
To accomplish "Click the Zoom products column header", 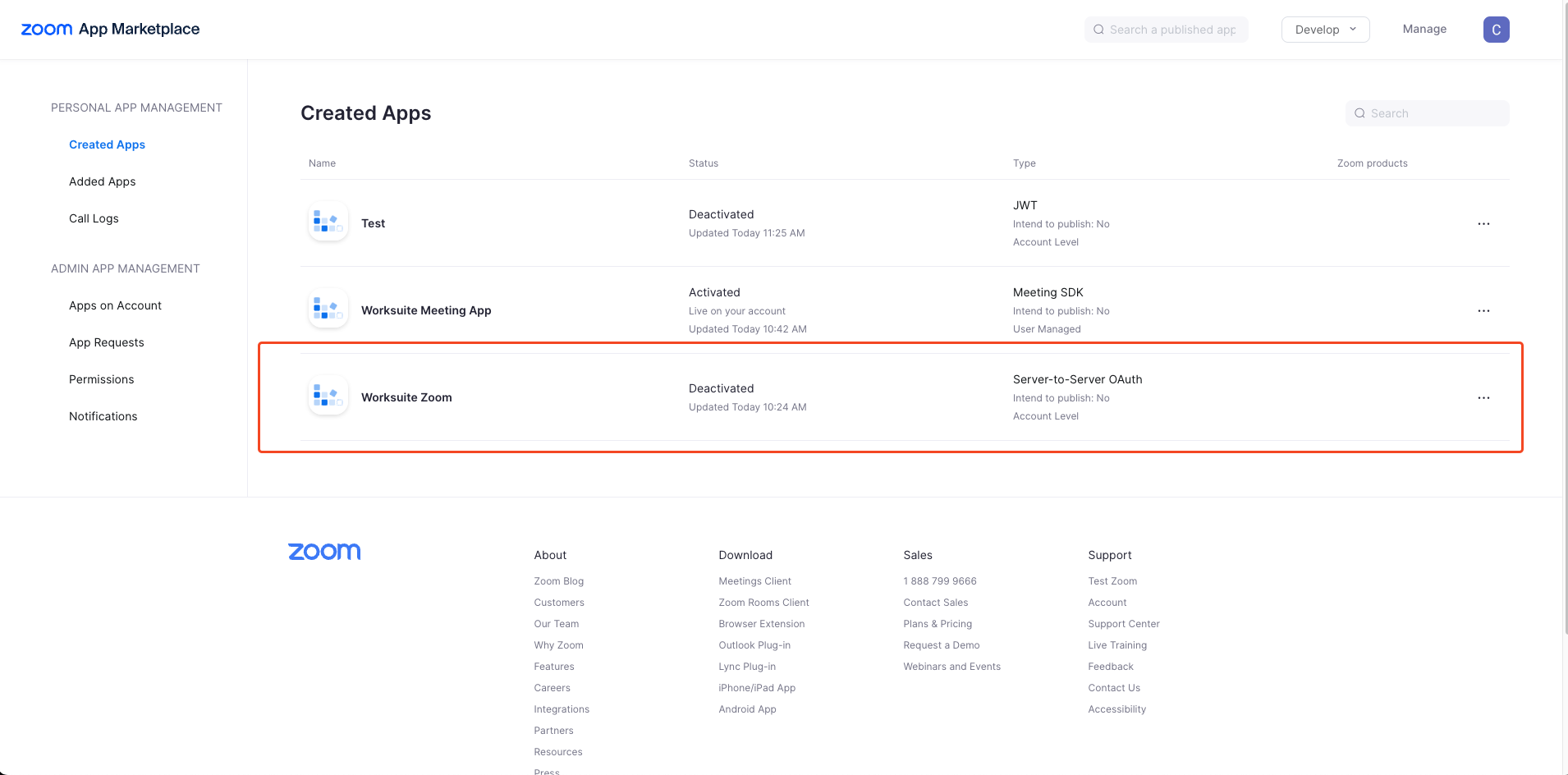I will (x=1372, y=163).
